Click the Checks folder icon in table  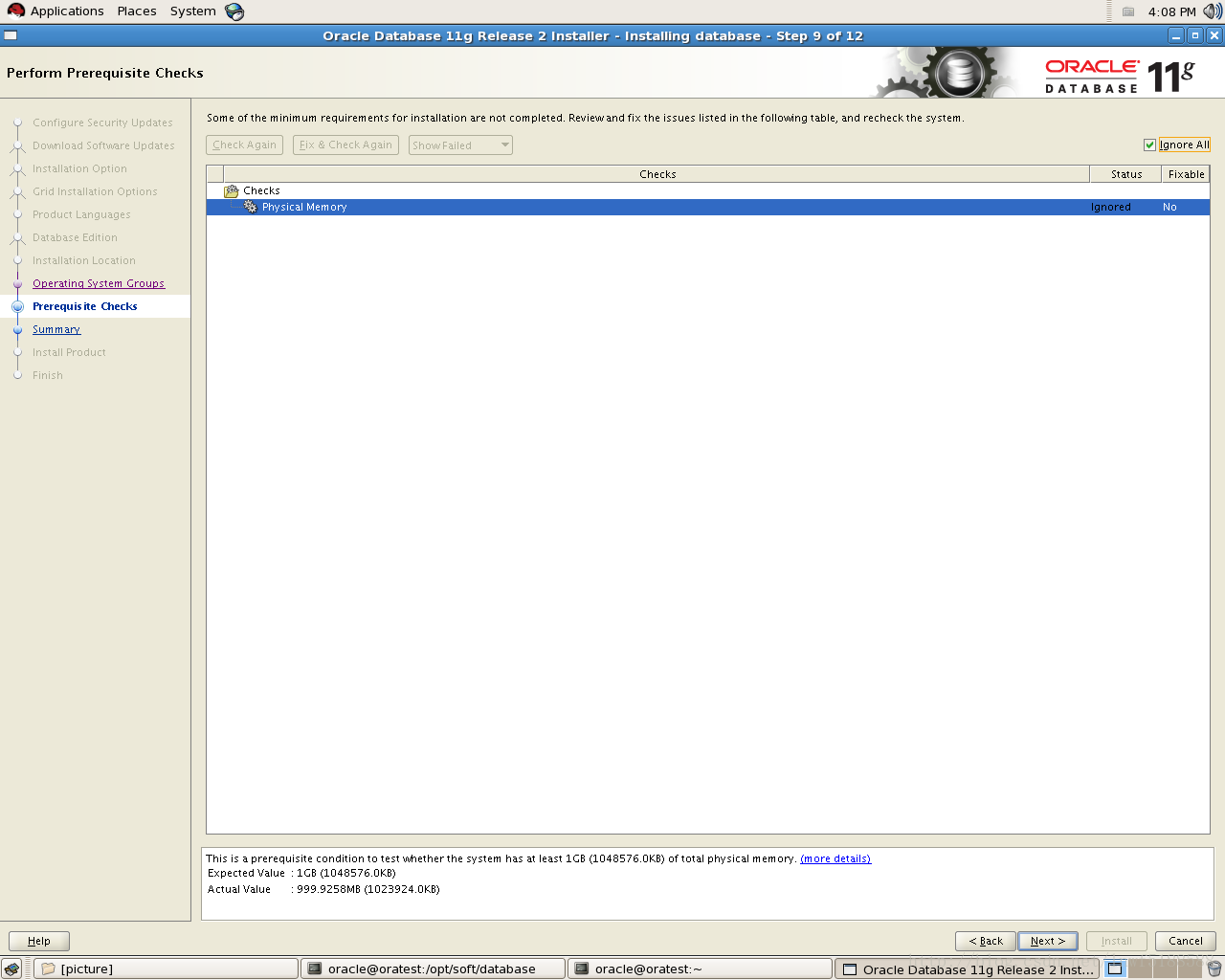pos(232,191)
